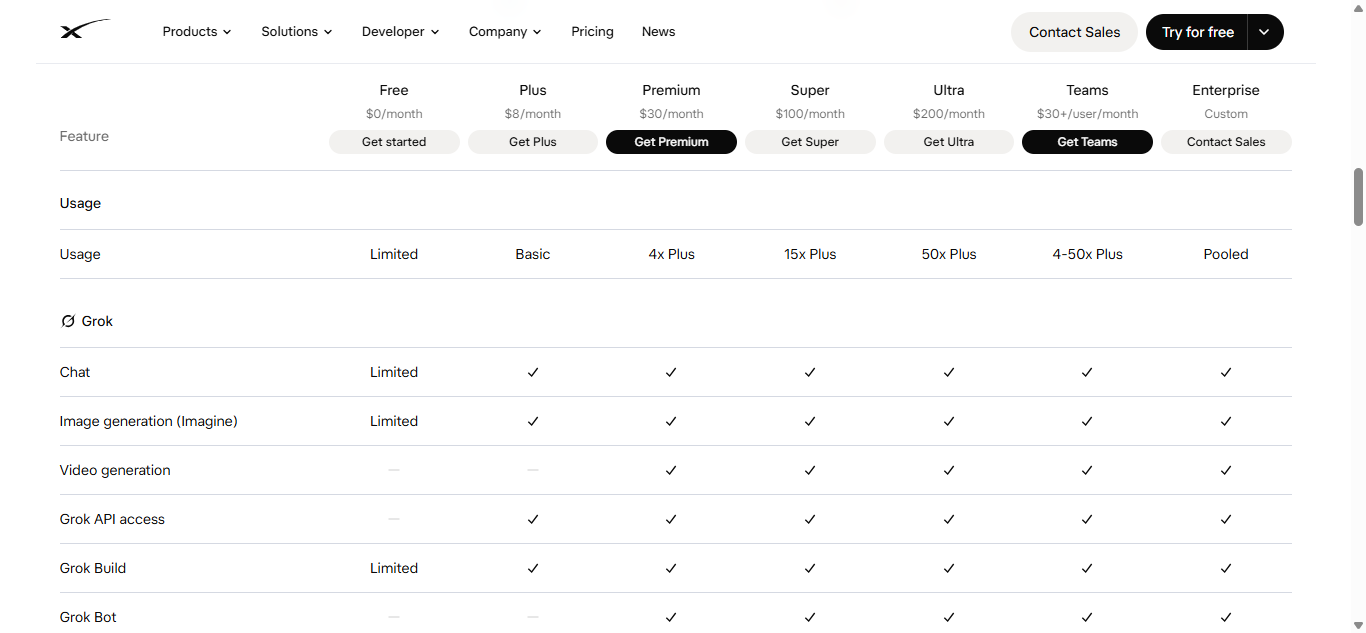Open the Developer dropdown
Screen dimensions: 1366x633
coord(401,32)
